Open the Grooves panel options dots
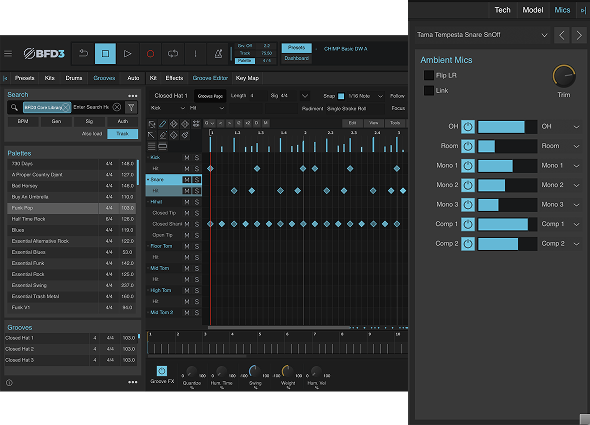This screenshot has width=590, height=425. click(x=132, y=382)
